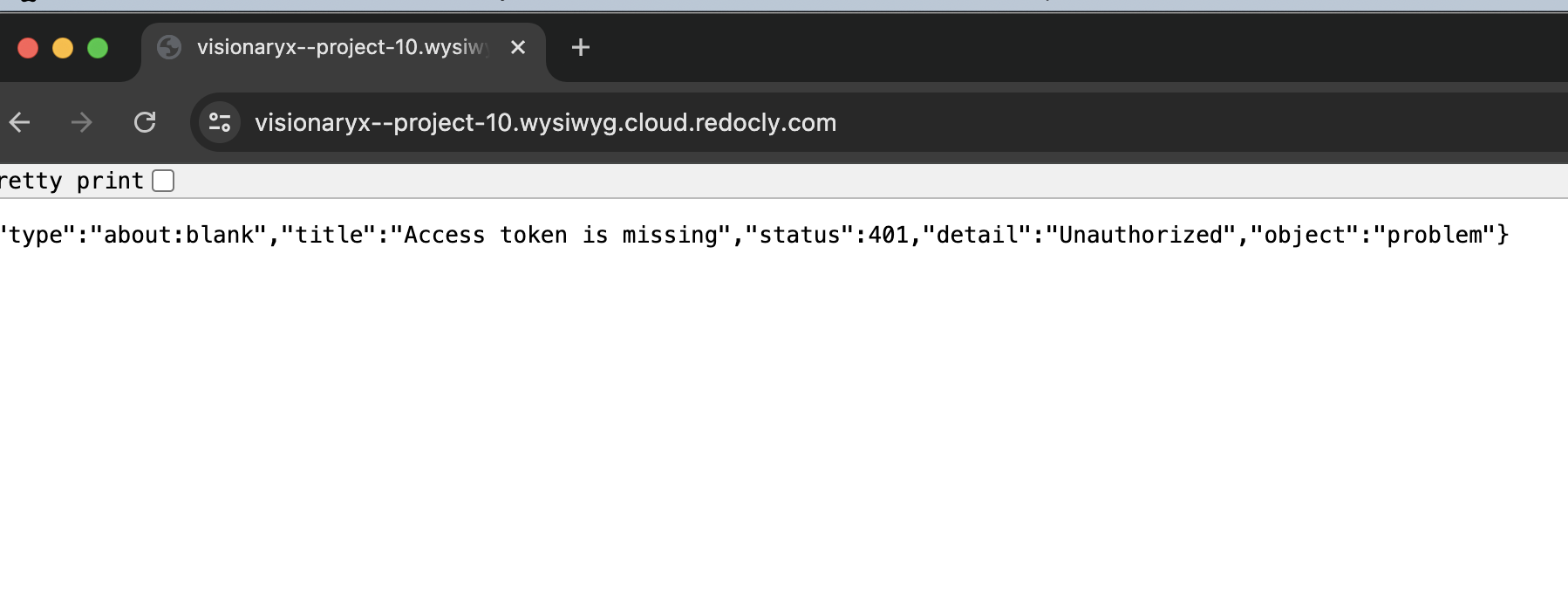This screenshot has width=1568, height=590.
Task: Click the globe favicon on the tab
Action: coord(169,47)
